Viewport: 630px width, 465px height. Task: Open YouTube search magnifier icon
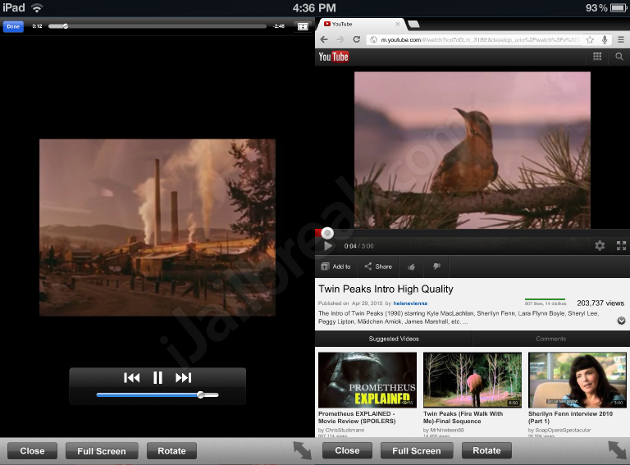pos(620,57)
